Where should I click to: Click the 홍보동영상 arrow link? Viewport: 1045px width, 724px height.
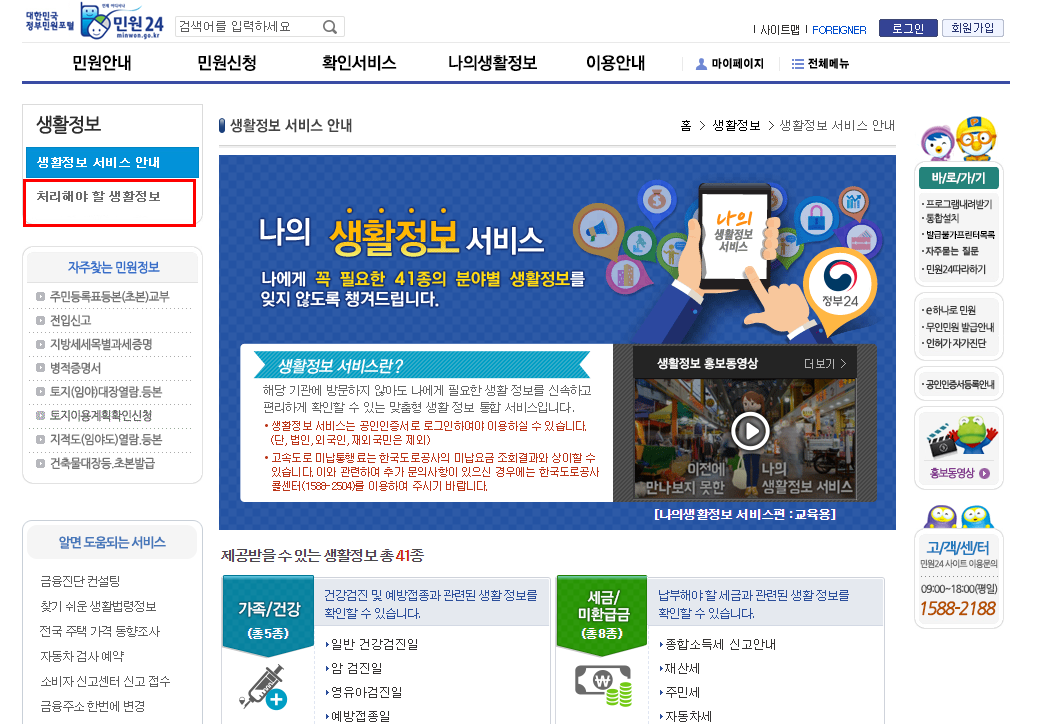pos(984,473)
